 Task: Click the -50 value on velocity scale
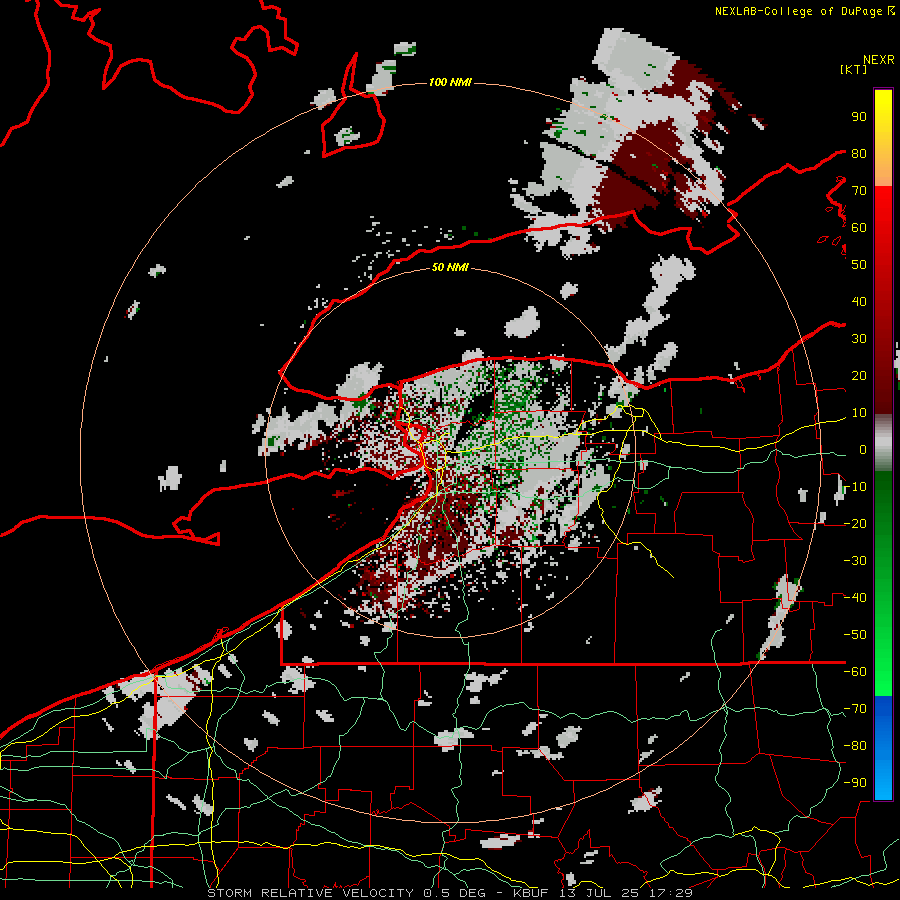click(855, 635)
